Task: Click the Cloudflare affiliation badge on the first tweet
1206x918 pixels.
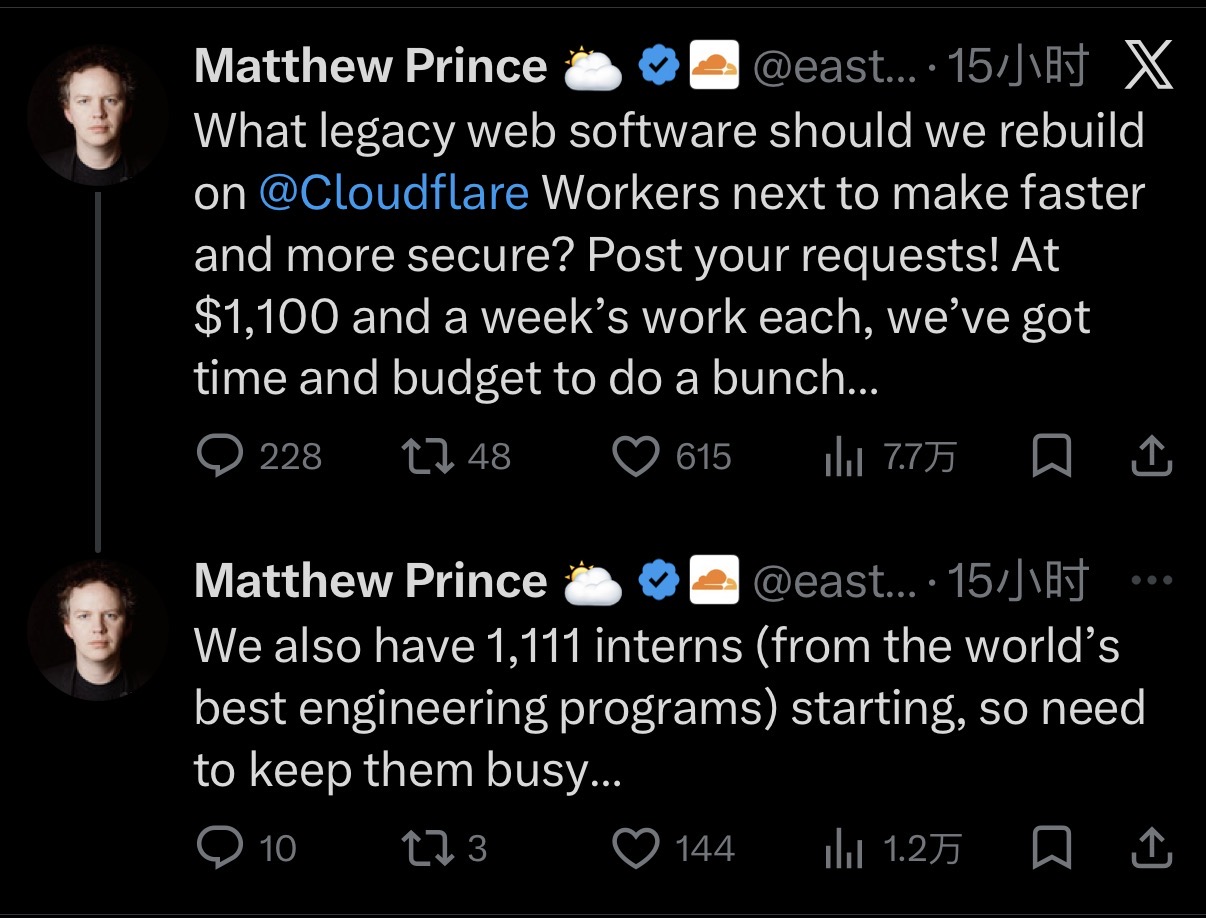Action: [x=714, y=65]
